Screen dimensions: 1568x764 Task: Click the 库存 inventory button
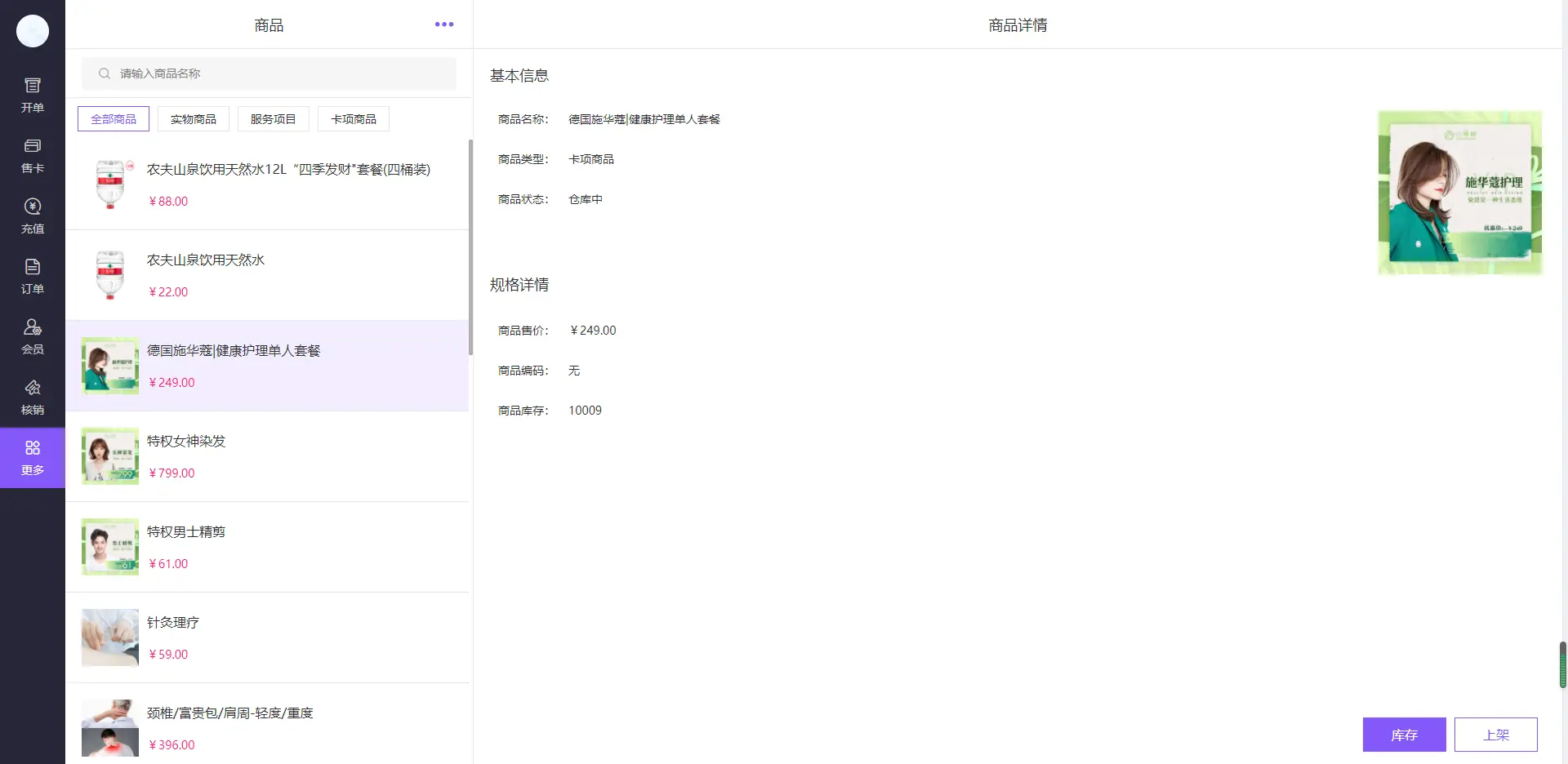pos(1404,735)
